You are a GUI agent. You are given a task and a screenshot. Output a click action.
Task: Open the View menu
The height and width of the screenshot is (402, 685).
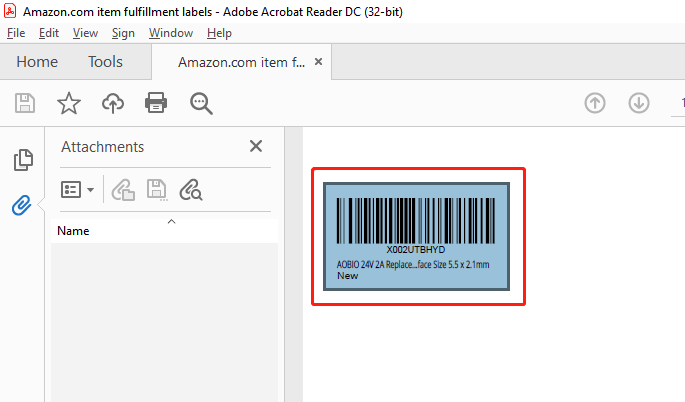click(x=85, y=33)
